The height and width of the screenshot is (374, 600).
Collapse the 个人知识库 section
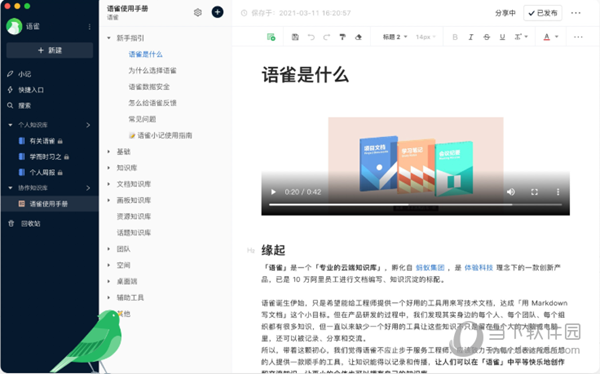point(10,125)
